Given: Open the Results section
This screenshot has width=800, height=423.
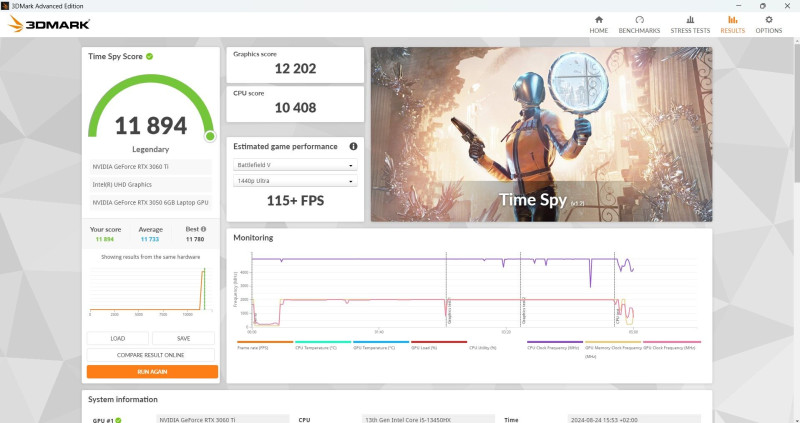Looking at the screenshot, I should pyautogui.click(x=733, y=24).
